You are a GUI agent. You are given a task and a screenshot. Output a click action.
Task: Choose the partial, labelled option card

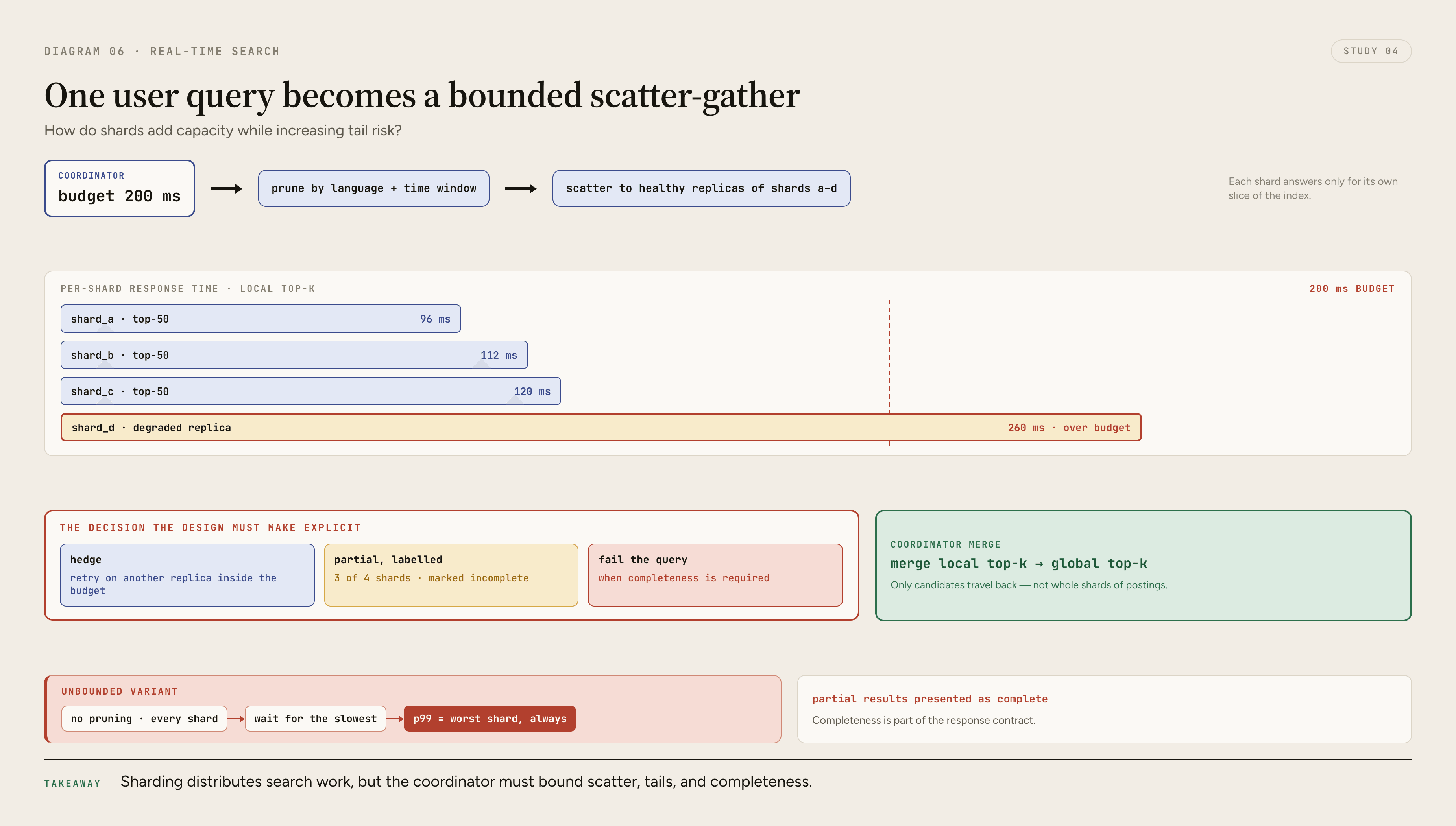point(451,575)
